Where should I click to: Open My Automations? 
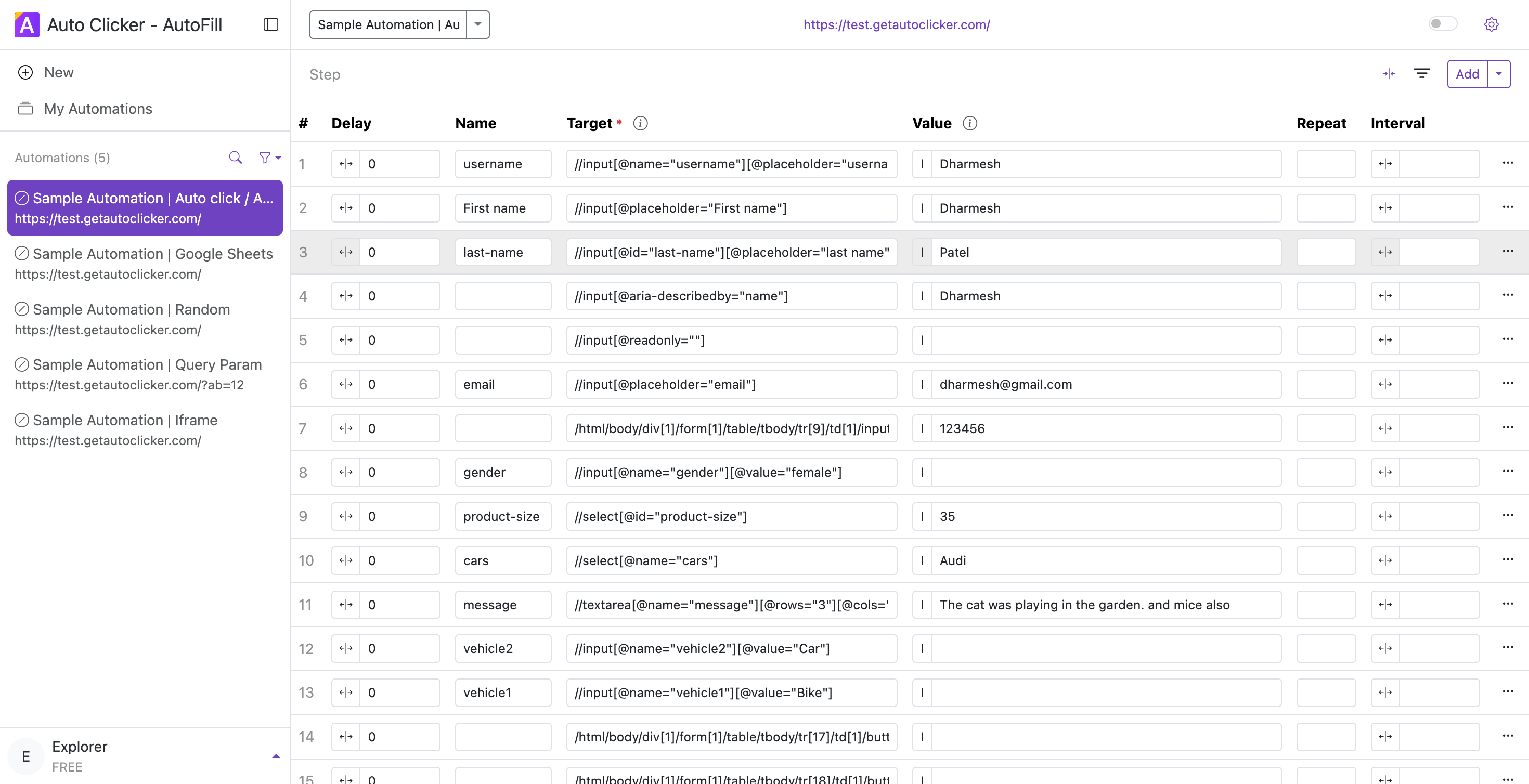(x=98, y=109)
